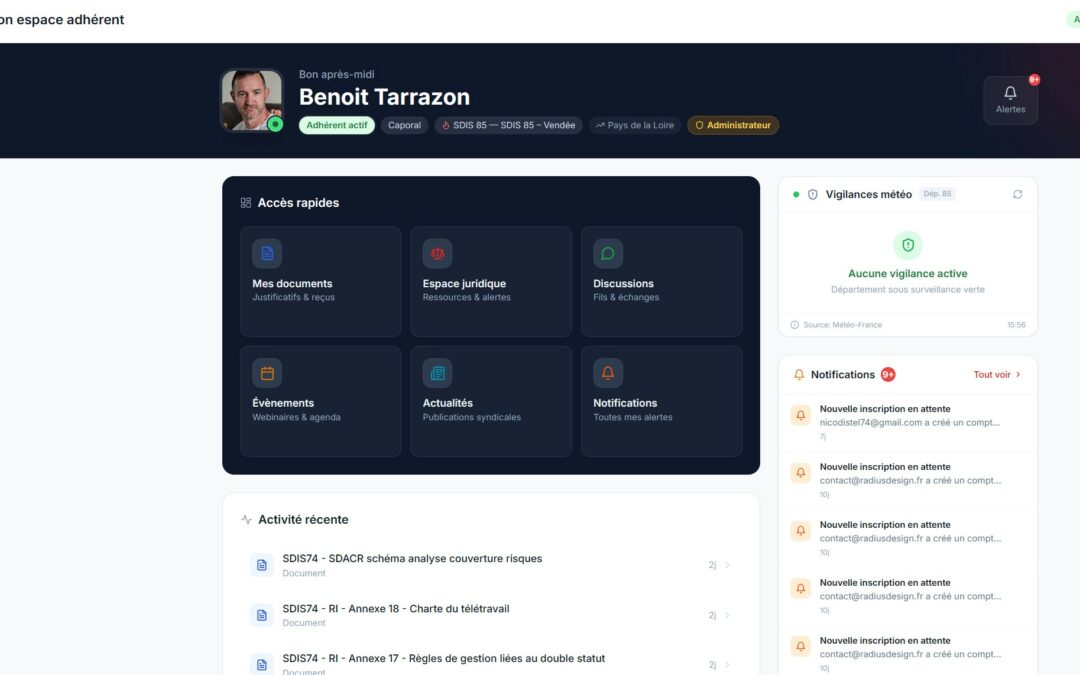Click the shield icon above Aucune vigilance active
1080x675 pixels.
(x=908, y=245)
